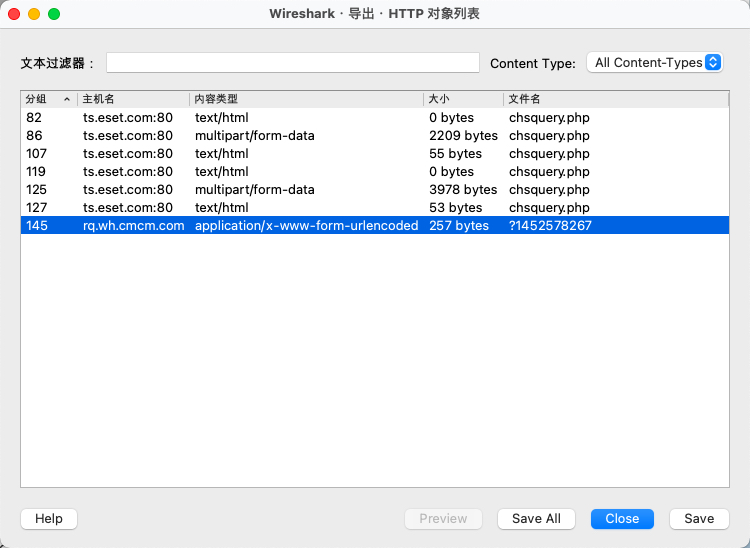Open Help for the export dialog
Screen dimensions: 750x548
(x=49, y=518)
